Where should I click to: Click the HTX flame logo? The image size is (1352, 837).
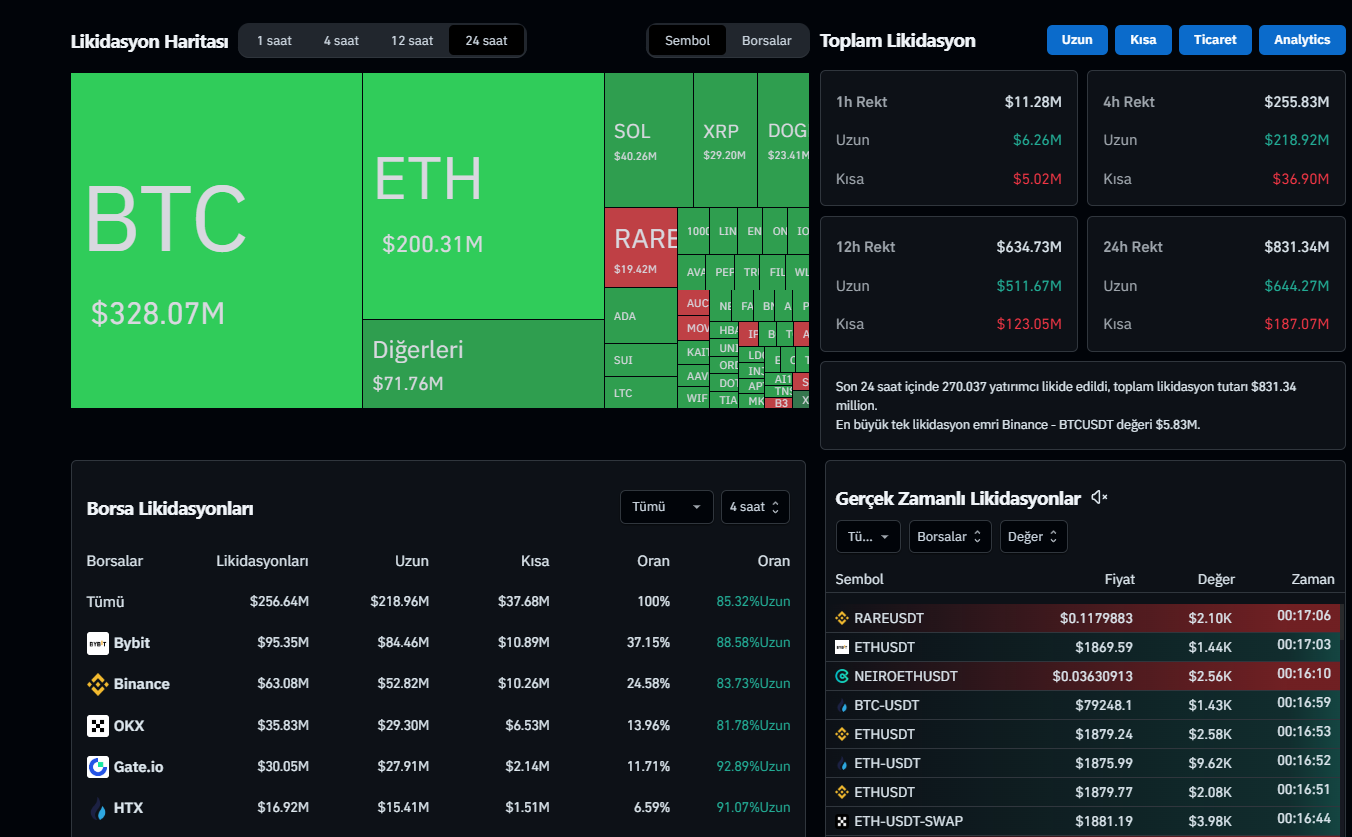tap(98, 808)
